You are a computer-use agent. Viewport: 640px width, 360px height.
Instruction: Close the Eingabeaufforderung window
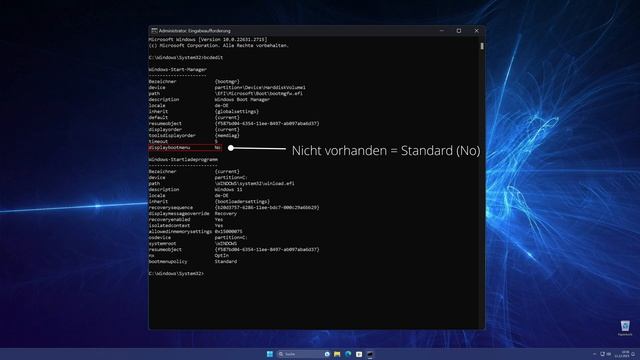coord(476,31)
